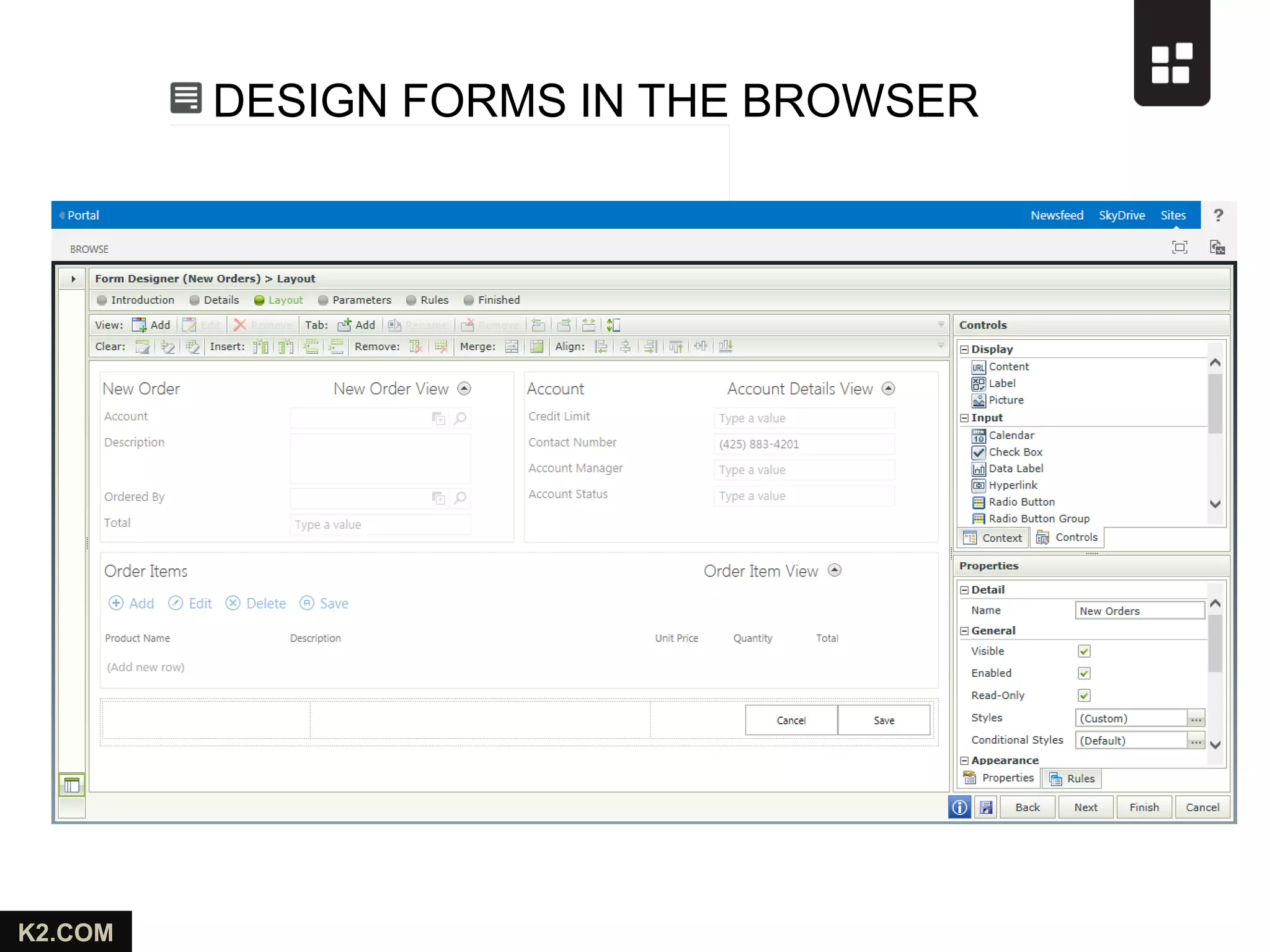Viewport: 1270px width, 952px height.
Task: Click the Next button
Action: point(1086,807)
